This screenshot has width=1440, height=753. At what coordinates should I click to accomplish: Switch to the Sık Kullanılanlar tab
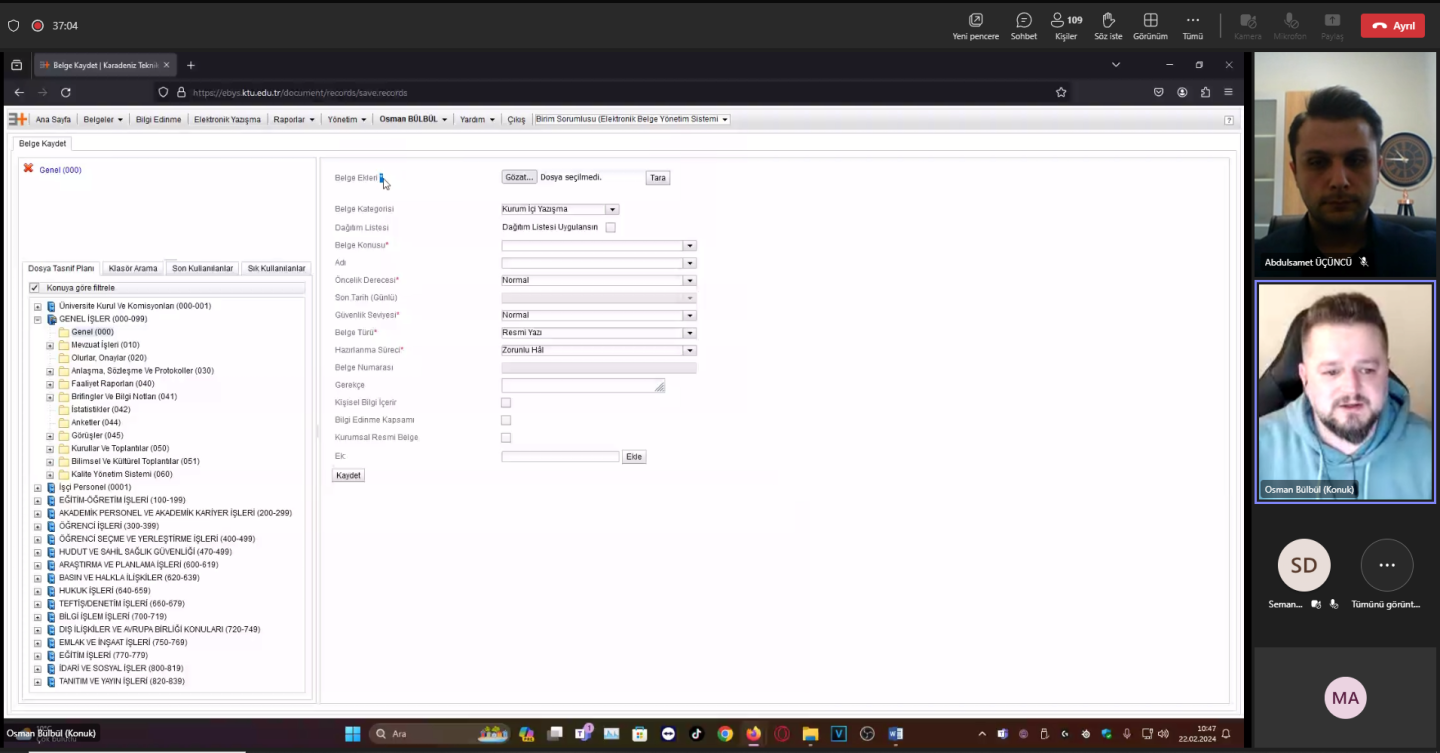[x=276, y=268]
